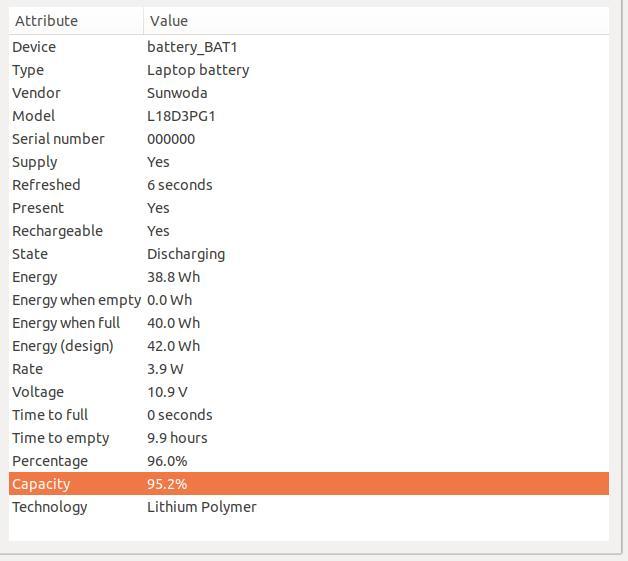The height and width of the screenshot is (561, 628).
Task: Select the Time to empty label
Action: (x=61, y=438)
